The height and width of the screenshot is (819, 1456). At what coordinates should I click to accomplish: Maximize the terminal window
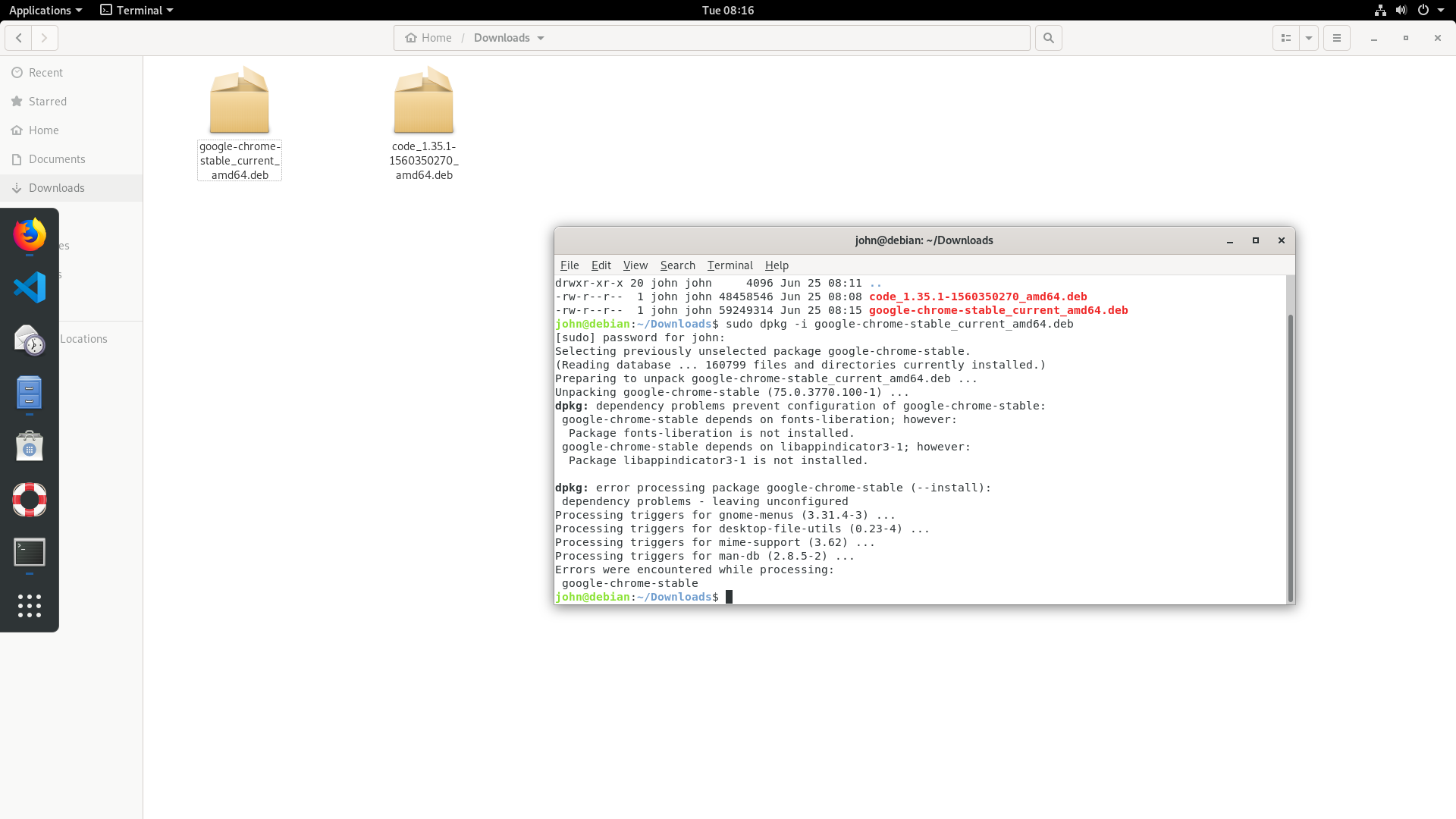(x=1256, y=240)
